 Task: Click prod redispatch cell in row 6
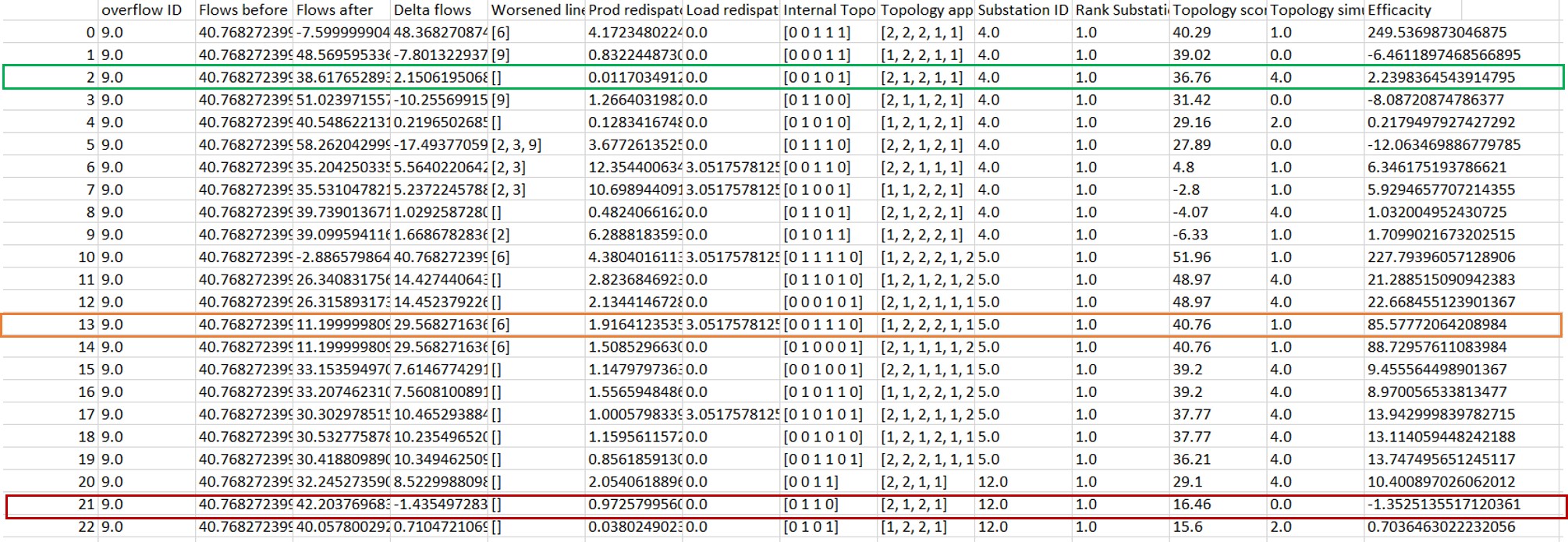(x=634, y=168)
